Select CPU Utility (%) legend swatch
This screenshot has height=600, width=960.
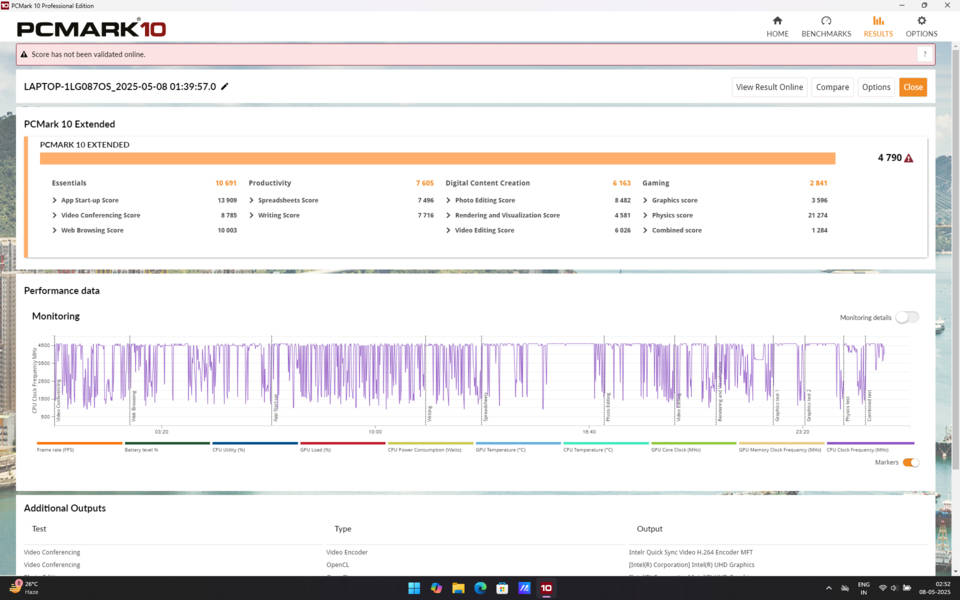pos(255,443)
